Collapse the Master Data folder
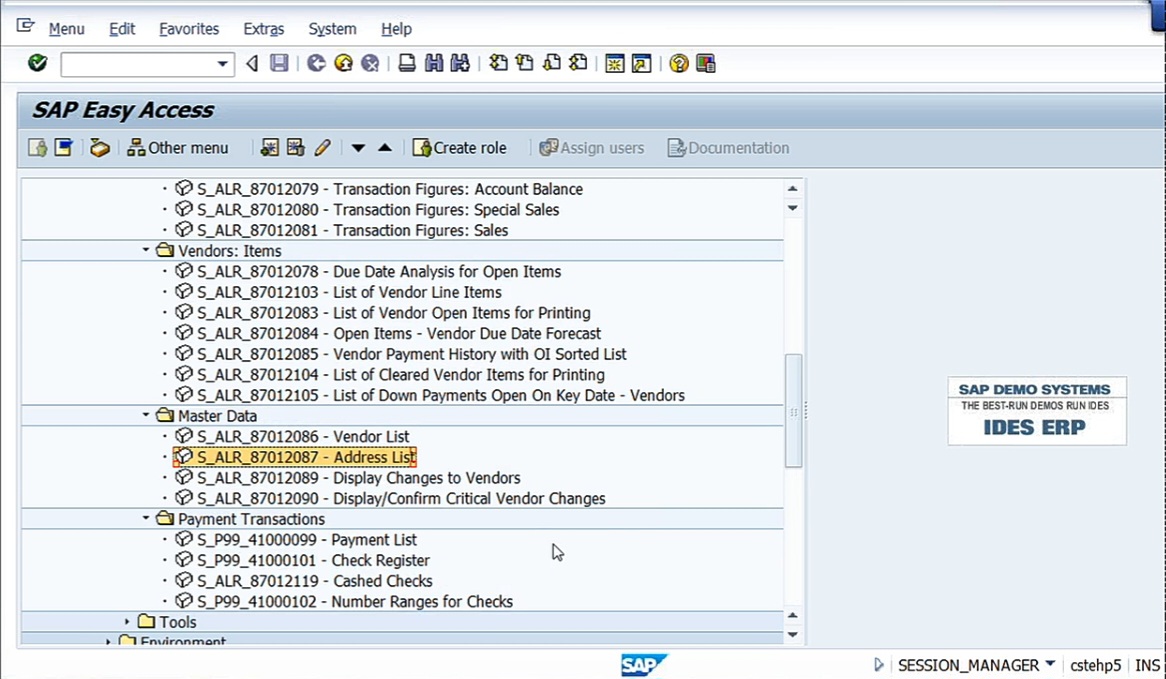The width and height of the screenshot is (1166, 679). pyautogui.click(x=146, y=416)
